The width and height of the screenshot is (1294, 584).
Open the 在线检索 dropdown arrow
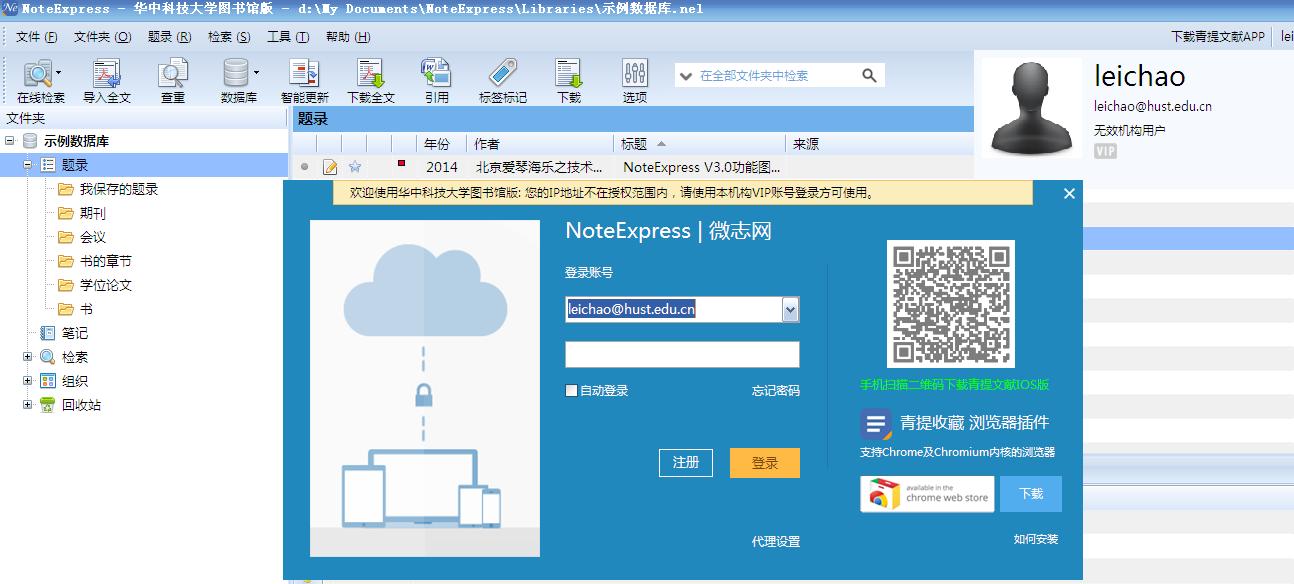[x=59, y=73]
